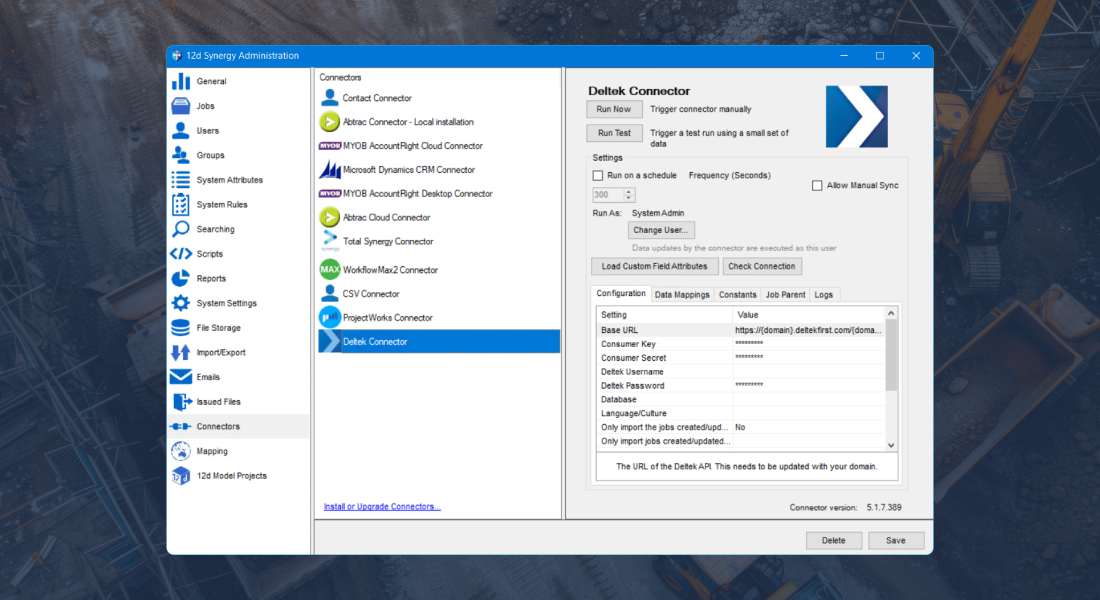Increase frequency seconds with spinner up arrow
This screenshot has width=1100, height=600.
(x=628, y=192)
